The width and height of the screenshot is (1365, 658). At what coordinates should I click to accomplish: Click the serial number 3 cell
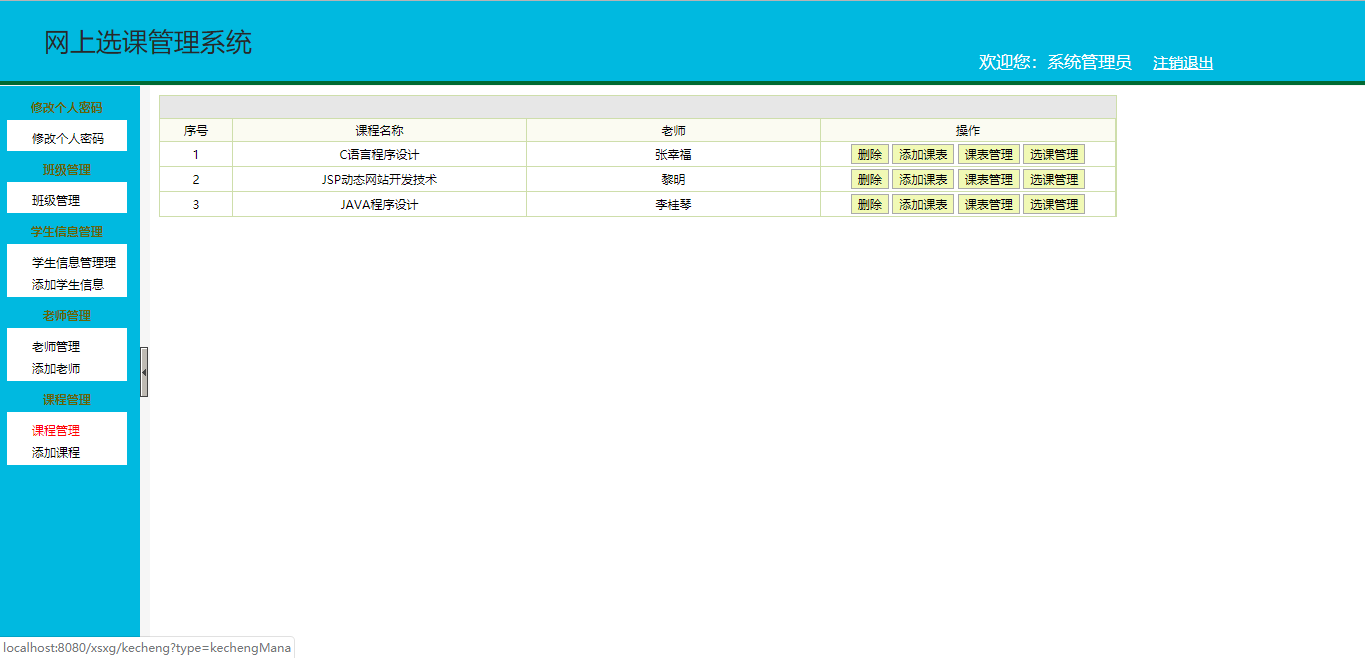click(x=196, y=204)
